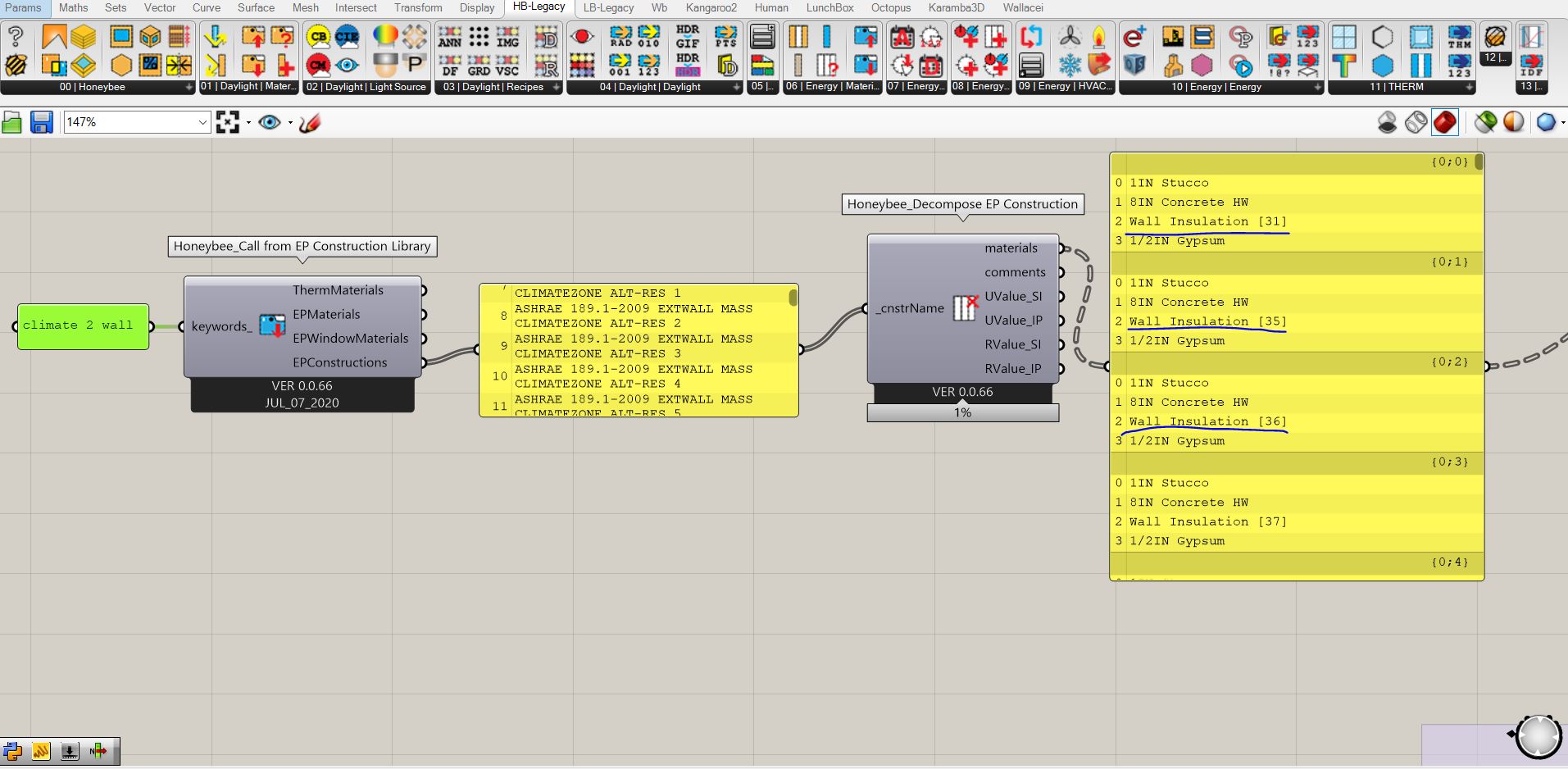Toggle shaded red preview mode button
This screenshot has width=1568, height=769.
point(1445,122)
